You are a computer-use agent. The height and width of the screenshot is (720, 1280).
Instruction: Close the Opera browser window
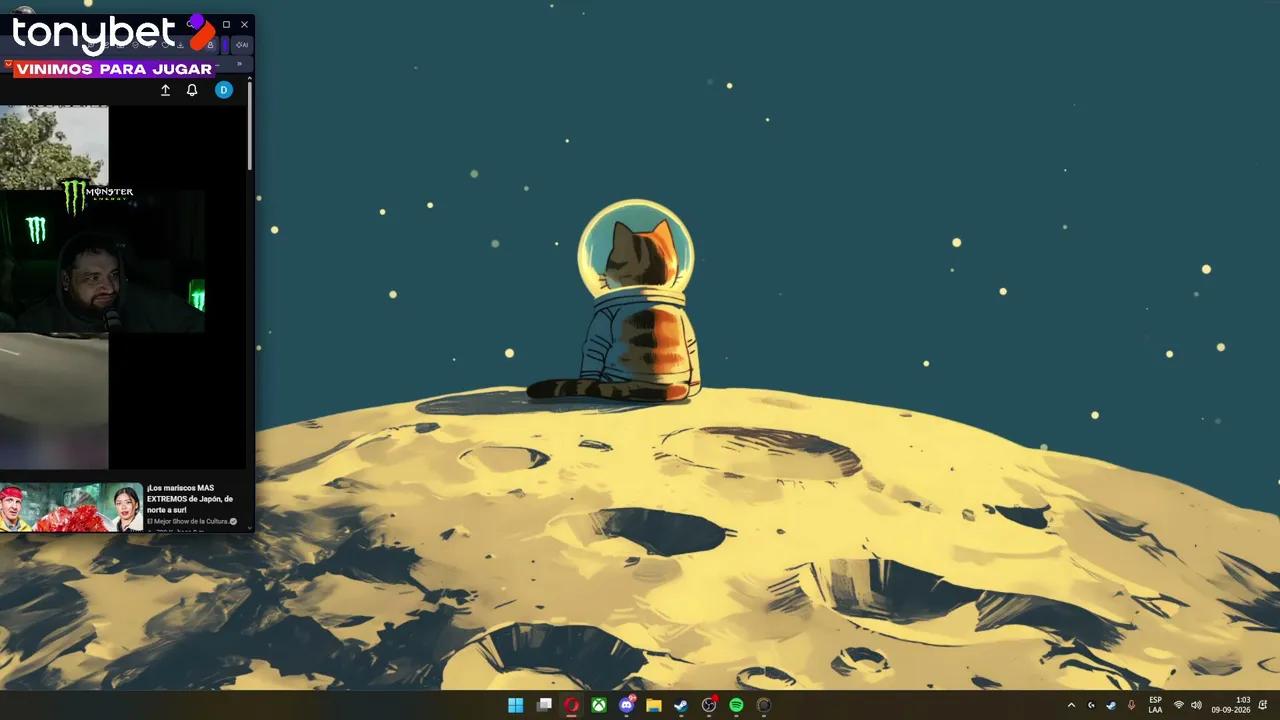pos(244,24)
